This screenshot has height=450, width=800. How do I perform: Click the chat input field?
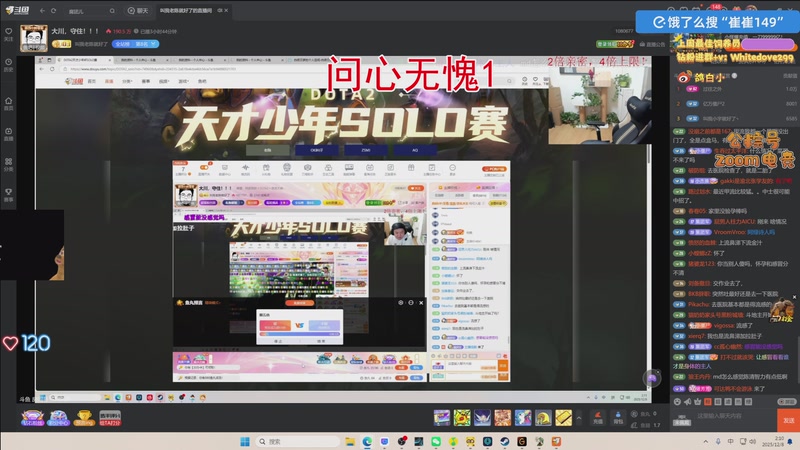[735, 420]
